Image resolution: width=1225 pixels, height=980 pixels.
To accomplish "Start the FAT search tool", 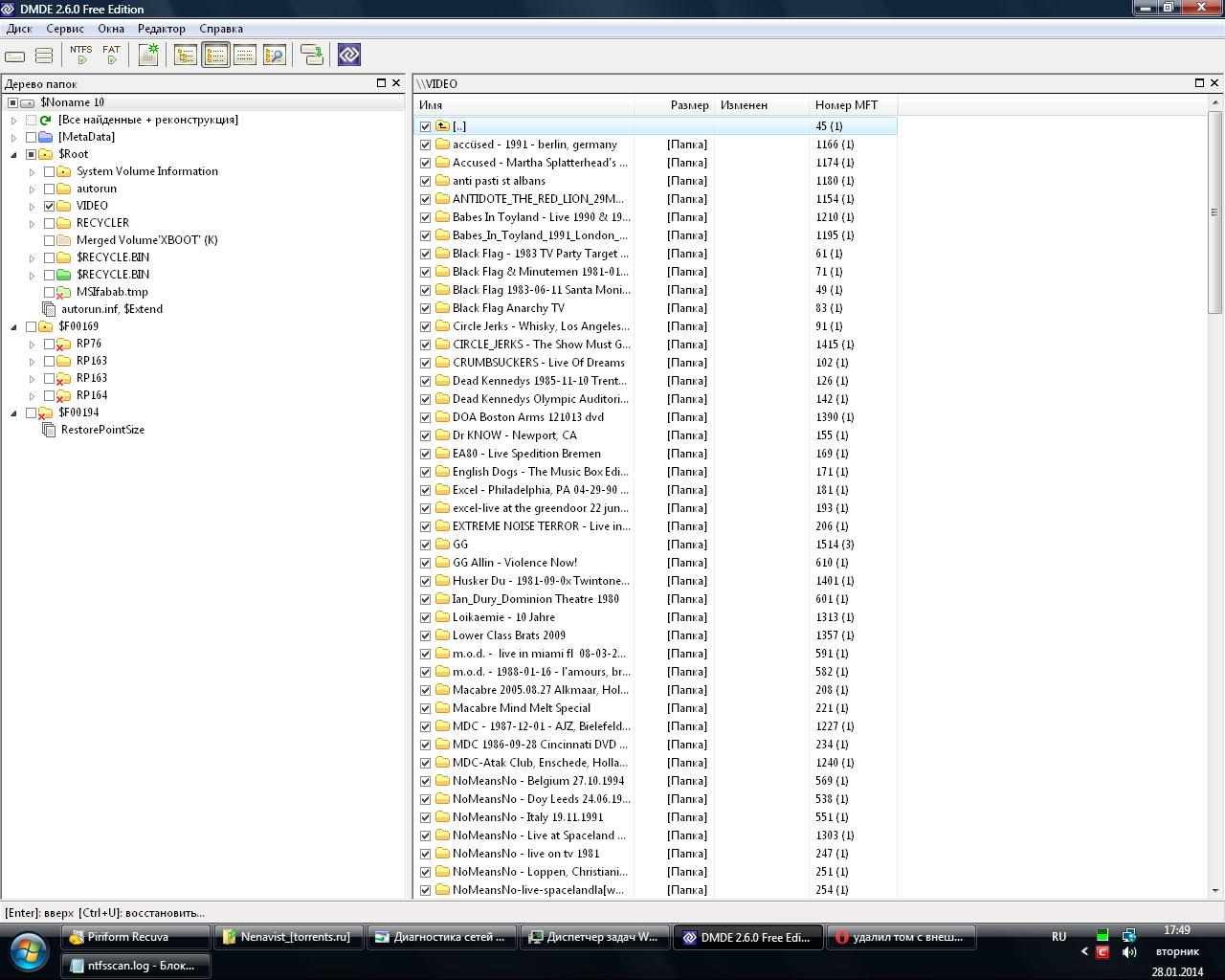I will pos(112,56).
